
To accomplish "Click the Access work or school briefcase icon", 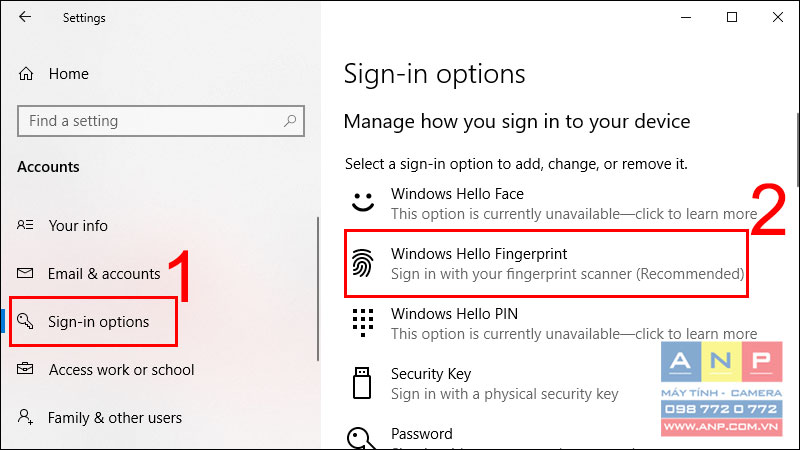I will [x=25, y=368].
